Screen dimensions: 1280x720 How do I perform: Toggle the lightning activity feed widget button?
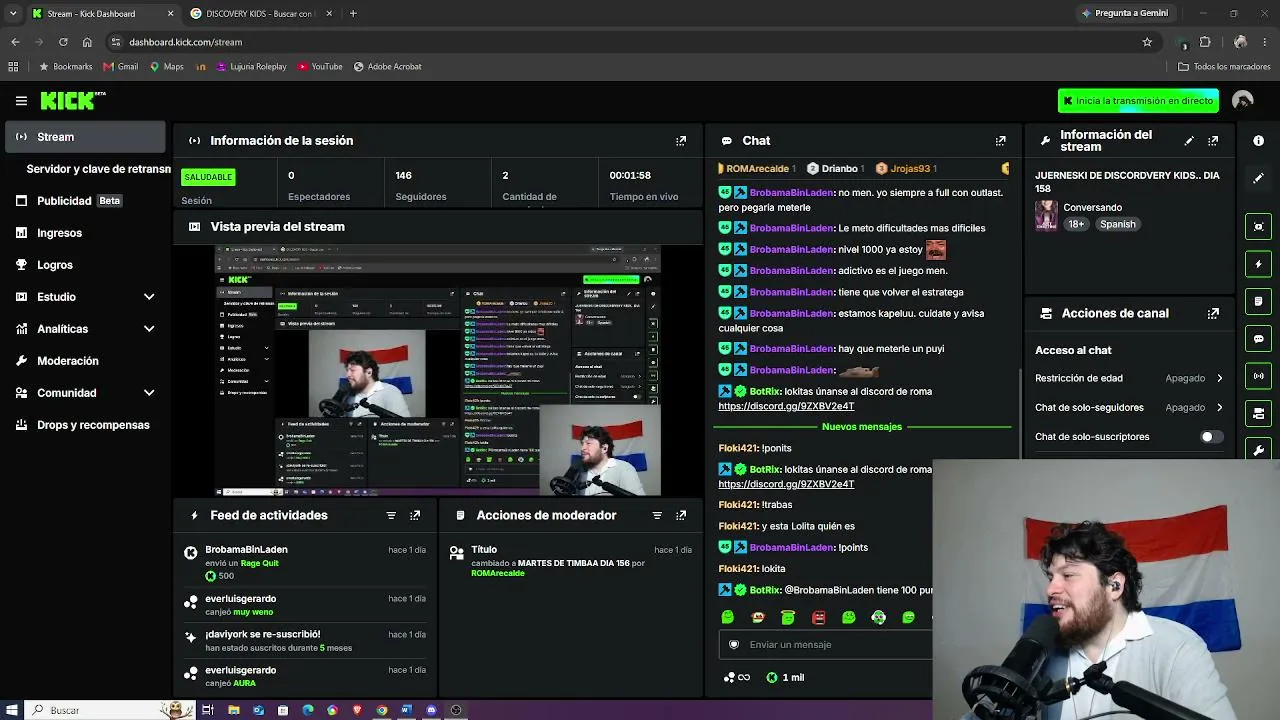(1258, 264)
